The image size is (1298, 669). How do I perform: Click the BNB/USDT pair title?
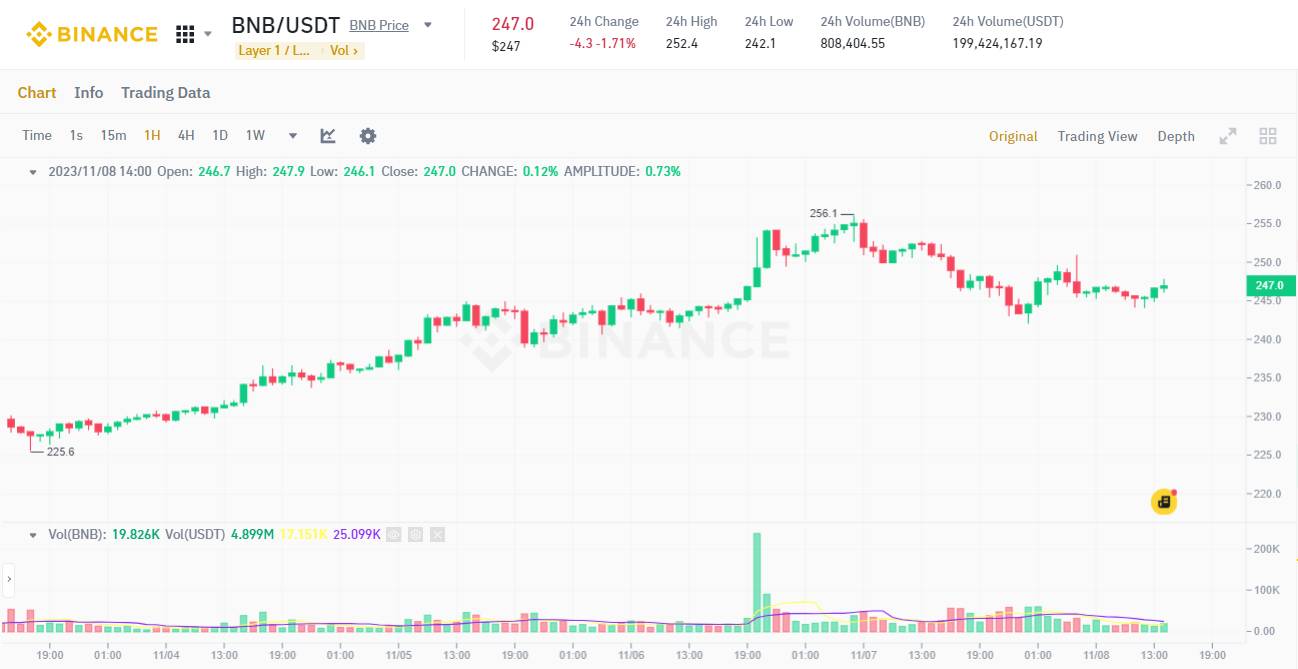tap(286, 25)
